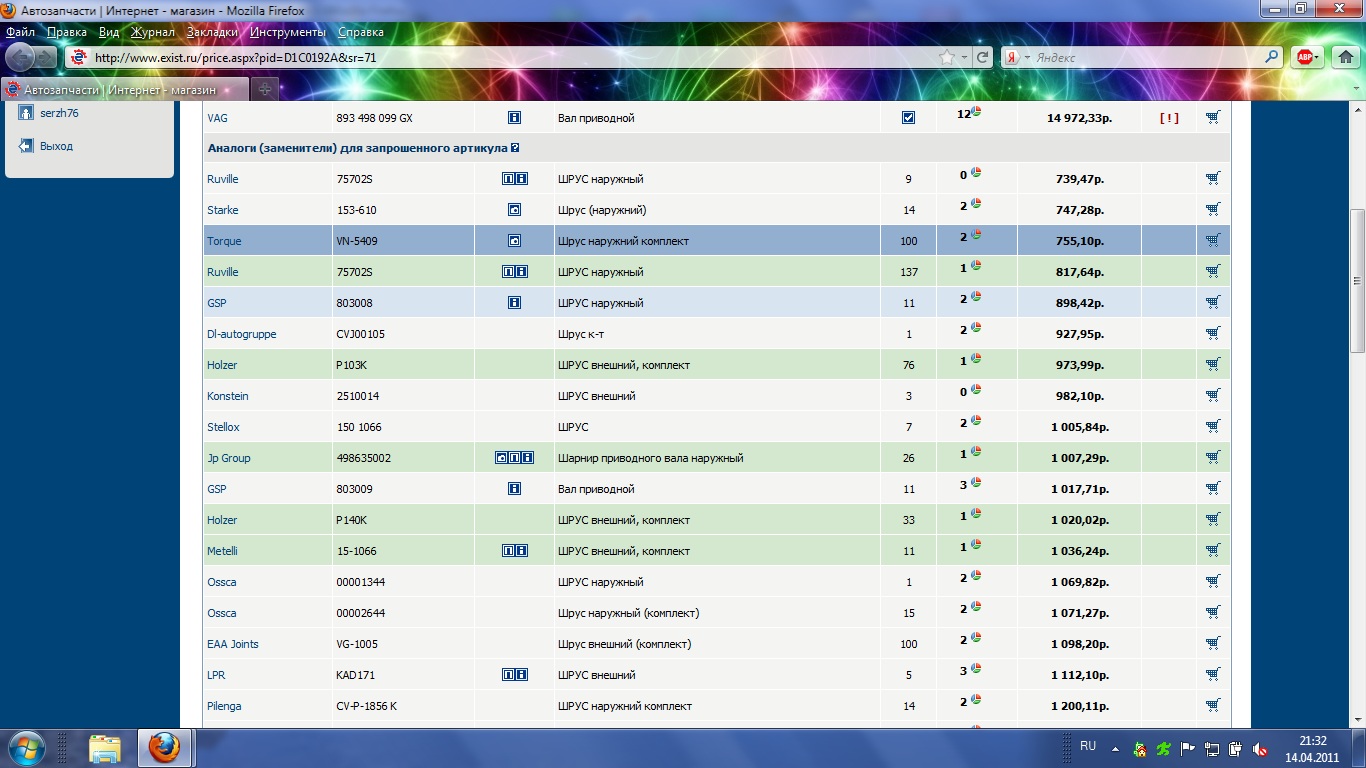
Task: Open the Журнал menu
Action: pyautogui.click(x=153, y=32)
